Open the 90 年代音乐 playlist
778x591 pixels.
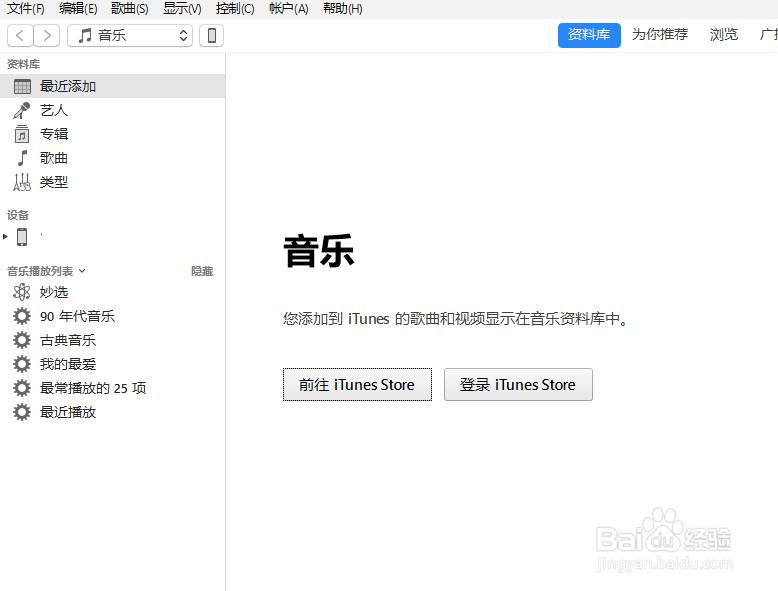tap(113, 316)
